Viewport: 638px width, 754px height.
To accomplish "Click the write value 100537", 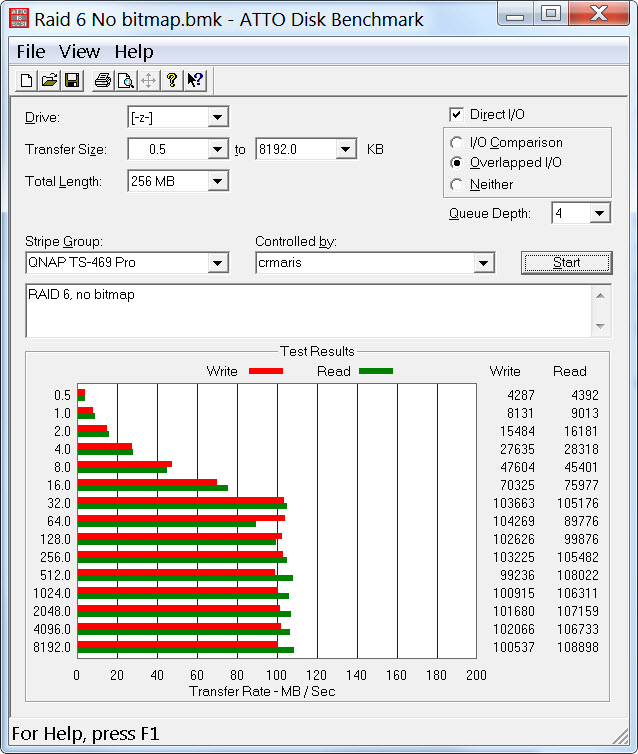I will pyautogui.click(x=513, y=647).
